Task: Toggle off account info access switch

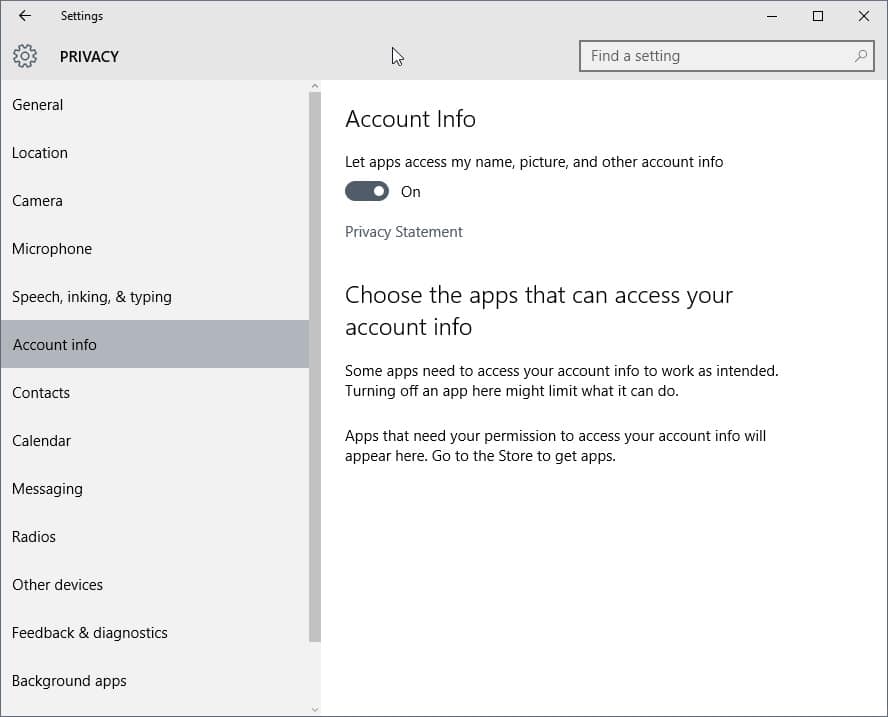Action: (367, 191)
